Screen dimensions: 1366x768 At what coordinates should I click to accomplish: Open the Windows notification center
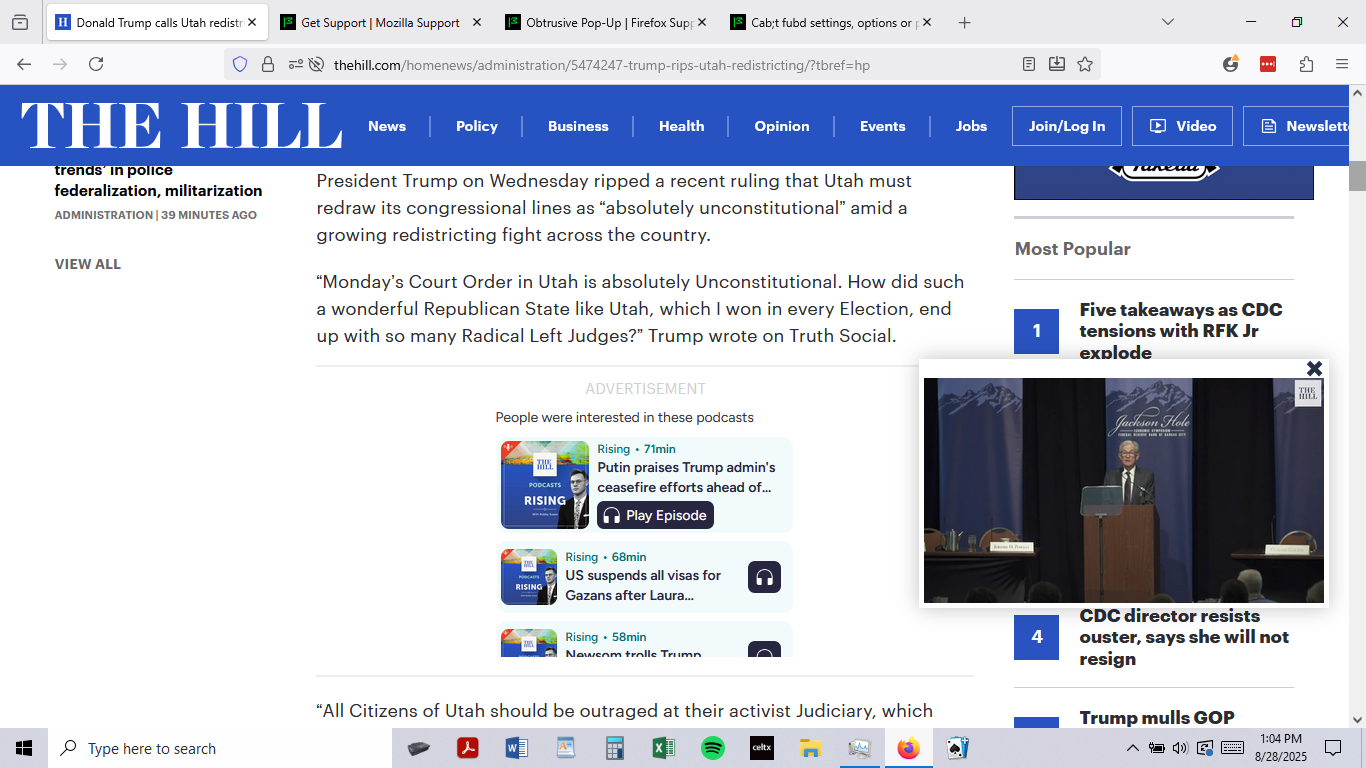pos(1333,748)
